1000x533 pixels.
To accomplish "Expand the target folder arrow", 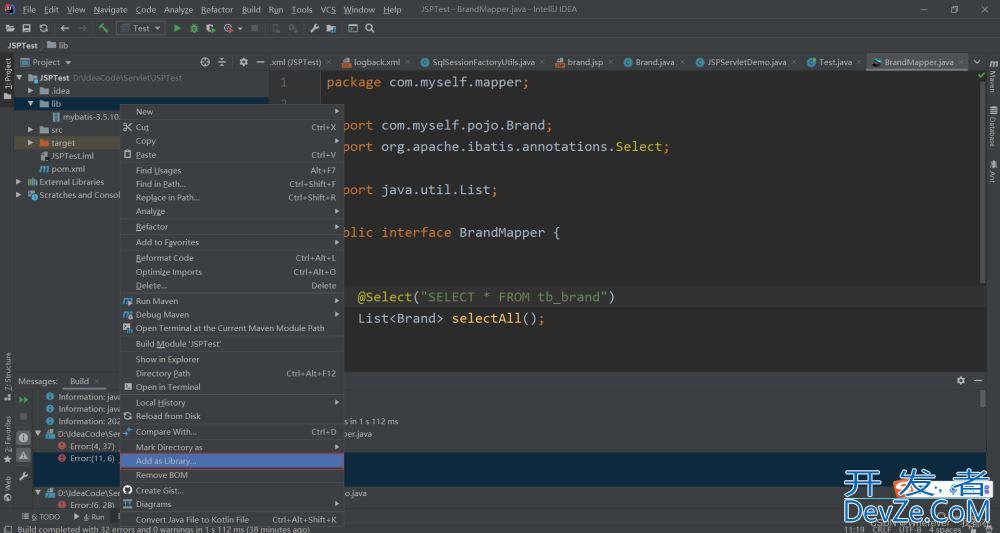I will [30, 143].
